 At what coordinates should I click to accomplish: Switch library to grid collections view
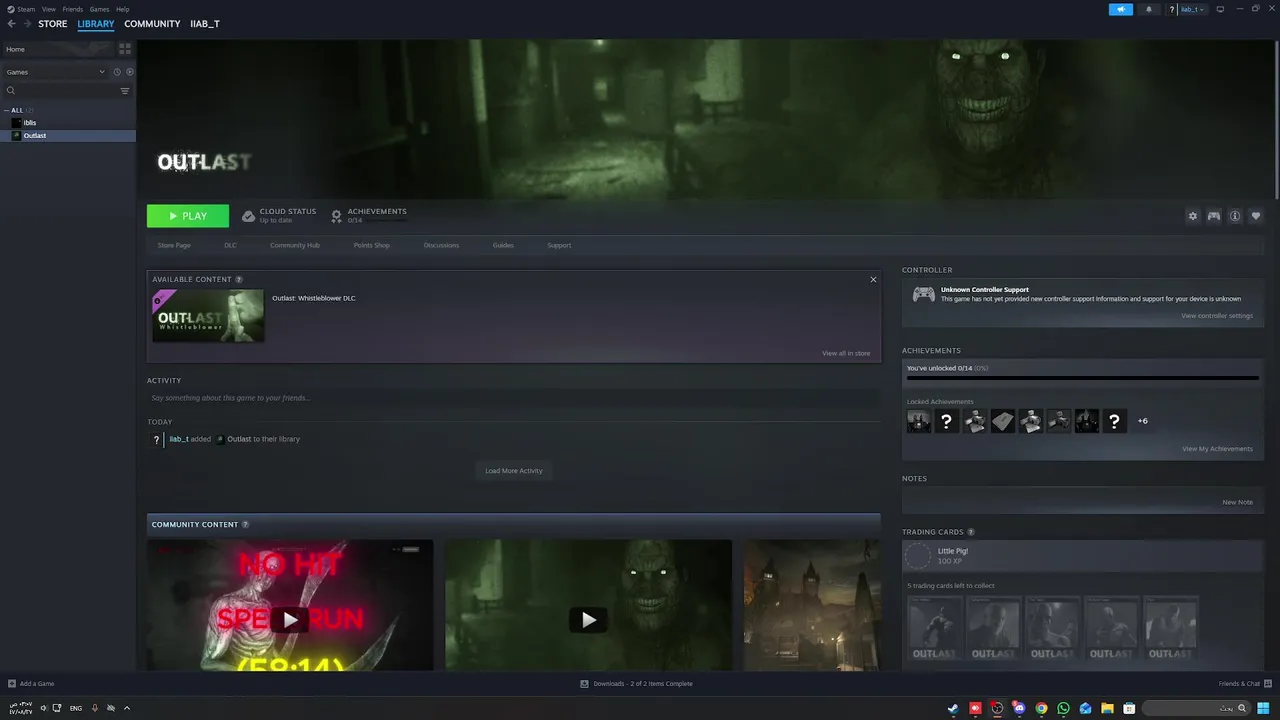(x=125, y=49)
